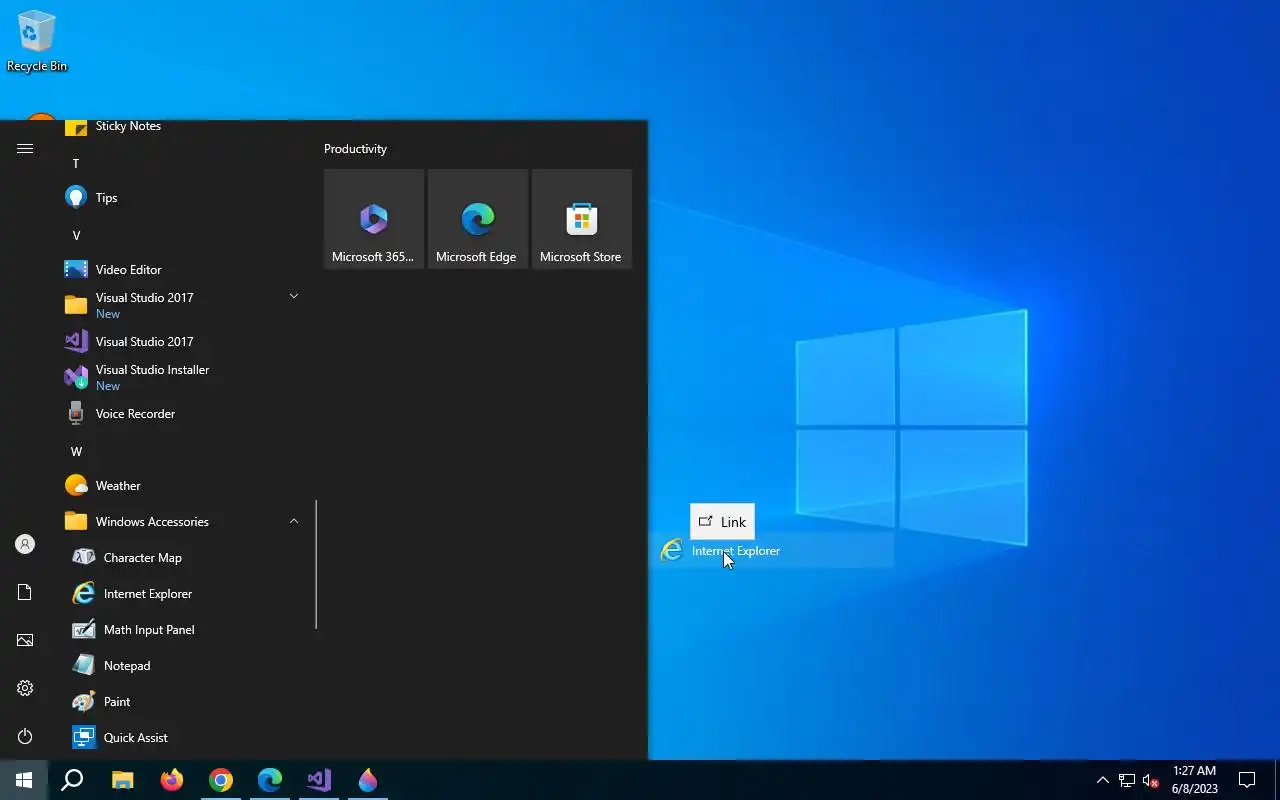Jump to letter W in app list

click(x=76, y=452)
